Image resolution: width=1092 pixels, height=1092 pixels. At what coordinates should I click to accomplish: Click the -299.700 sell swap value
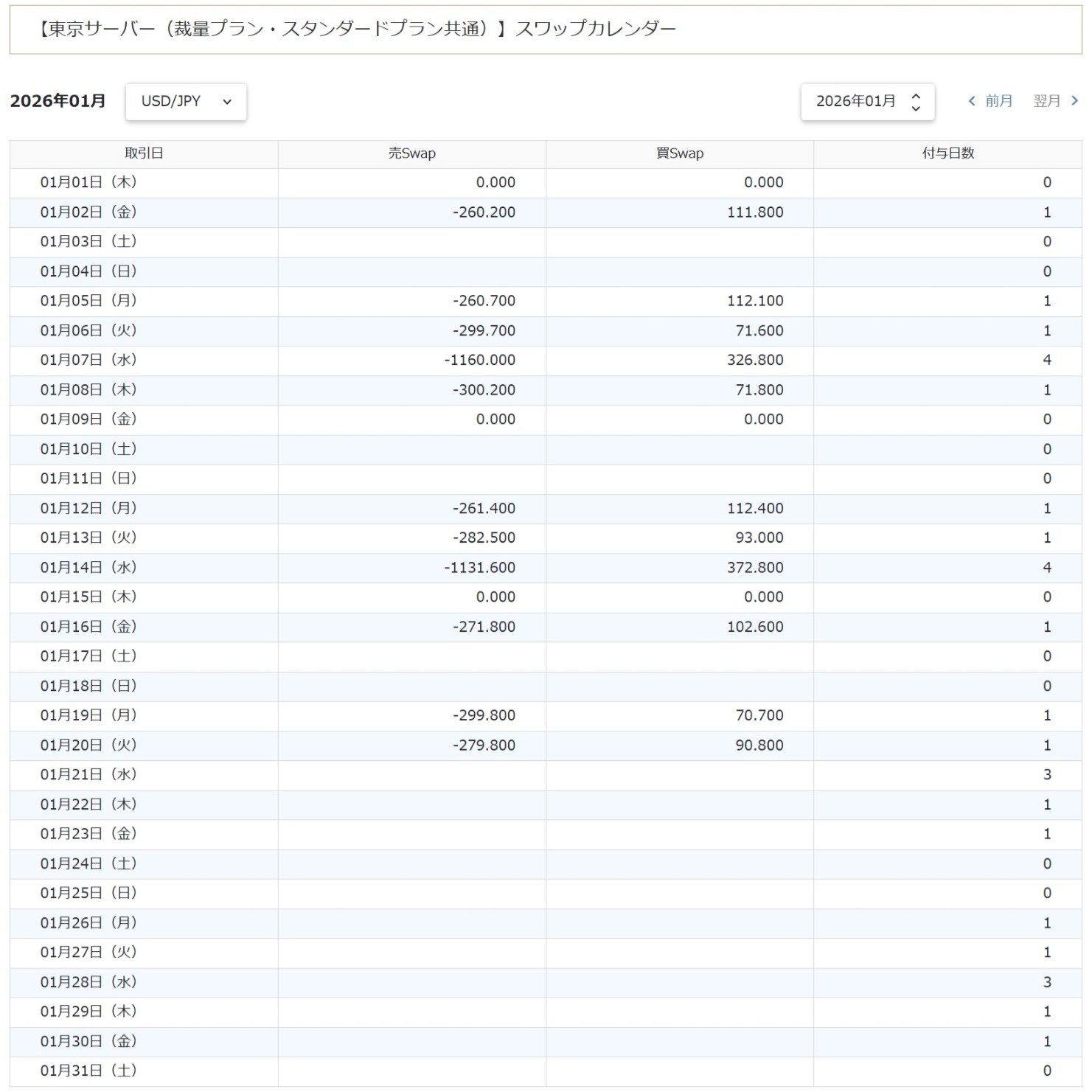point(484,331)
